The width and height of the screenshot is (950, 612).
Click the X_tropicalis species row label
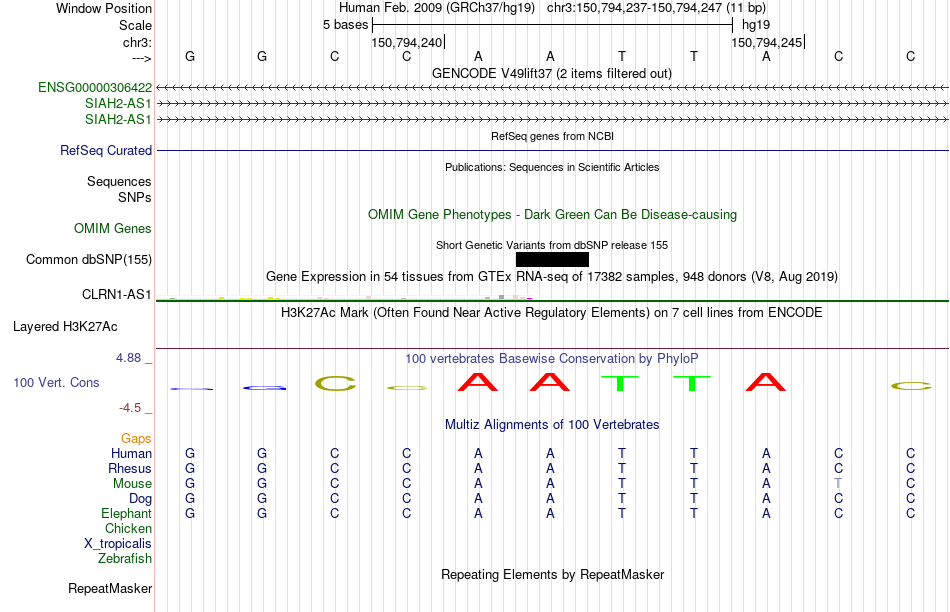point(118,544)
